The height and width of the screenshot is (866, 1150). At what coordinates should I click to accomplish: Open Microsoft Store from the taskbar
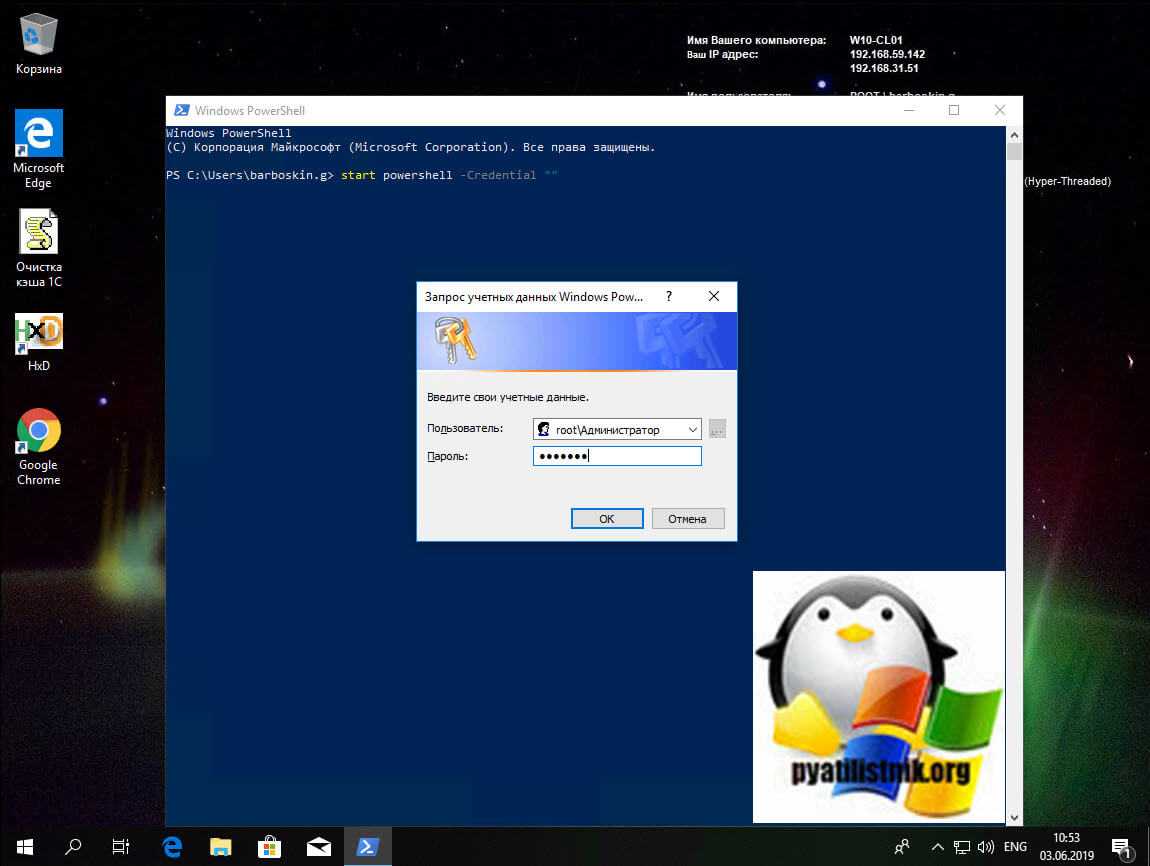pyautogui.click(x=270, y=846)
